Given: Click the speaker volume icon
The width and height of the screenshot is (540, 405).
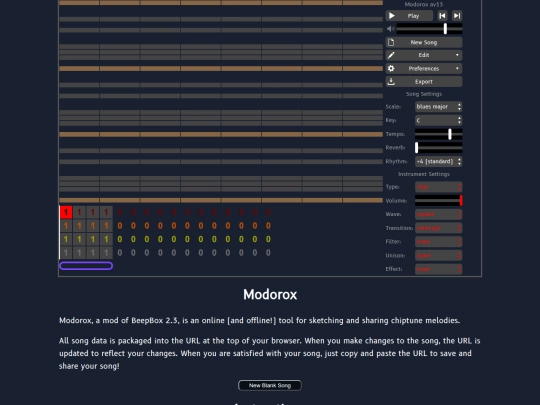Looking at the screenshot, I should 391,29.
